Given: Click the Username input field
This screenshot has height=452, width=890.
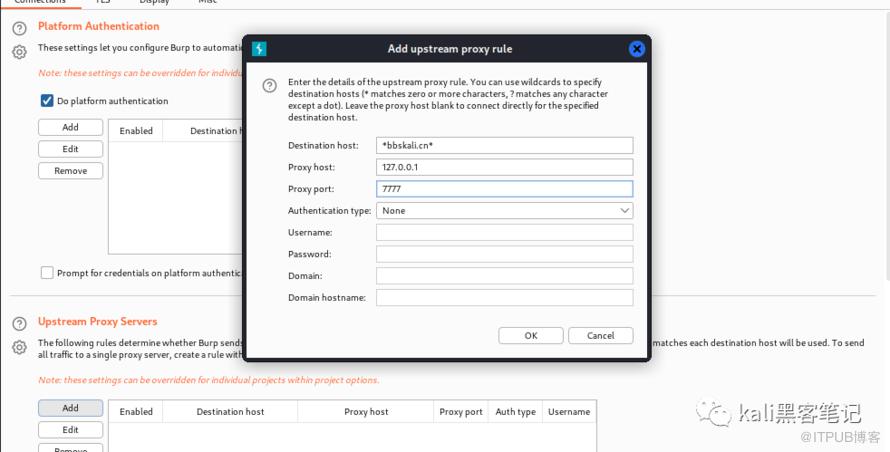Looking at the screenshot, I should [x=505, y=232].
